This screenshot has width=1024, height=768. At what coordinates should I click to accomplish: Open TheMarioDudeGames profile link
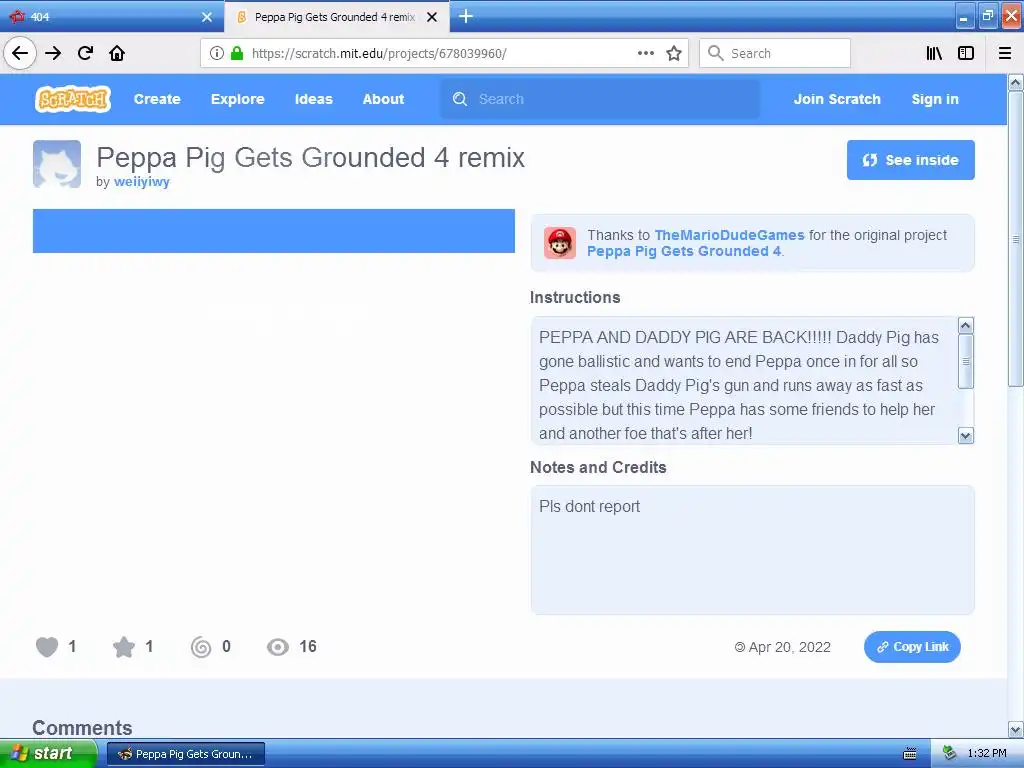coord(729,235)
